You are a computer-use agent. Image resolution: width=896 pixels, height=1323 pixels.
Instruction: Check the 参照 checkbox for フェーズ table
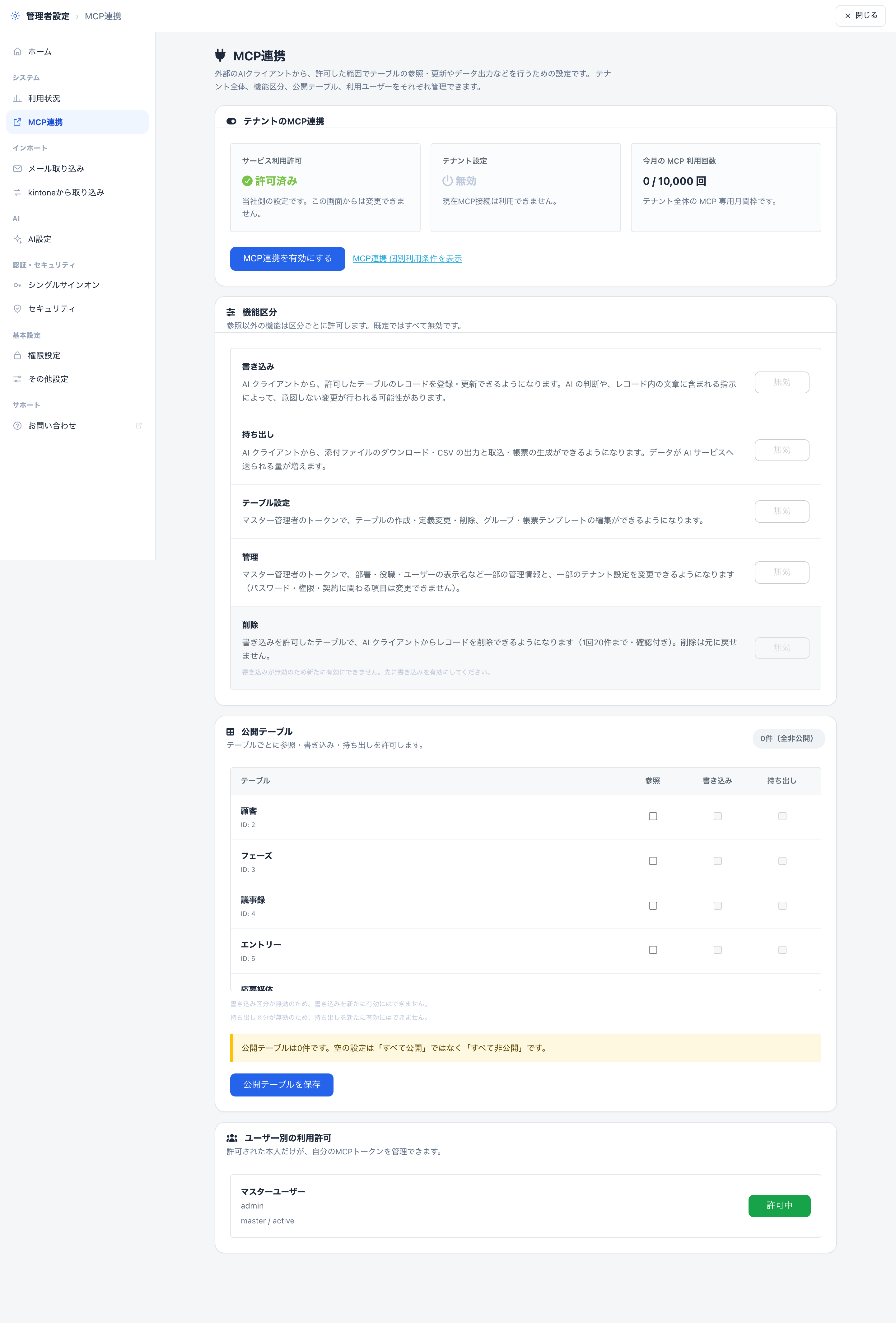pos(653,861)
